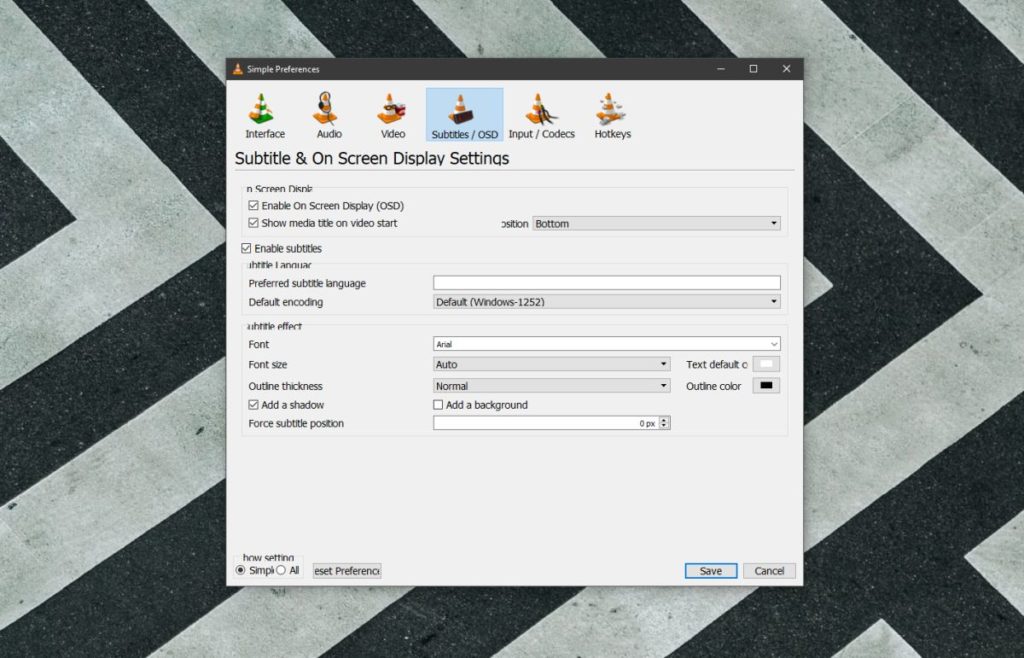The height and width of the screenshot is (658, 1024).
Task: Click the Reset Preferences button
Action: pos(346,570)
